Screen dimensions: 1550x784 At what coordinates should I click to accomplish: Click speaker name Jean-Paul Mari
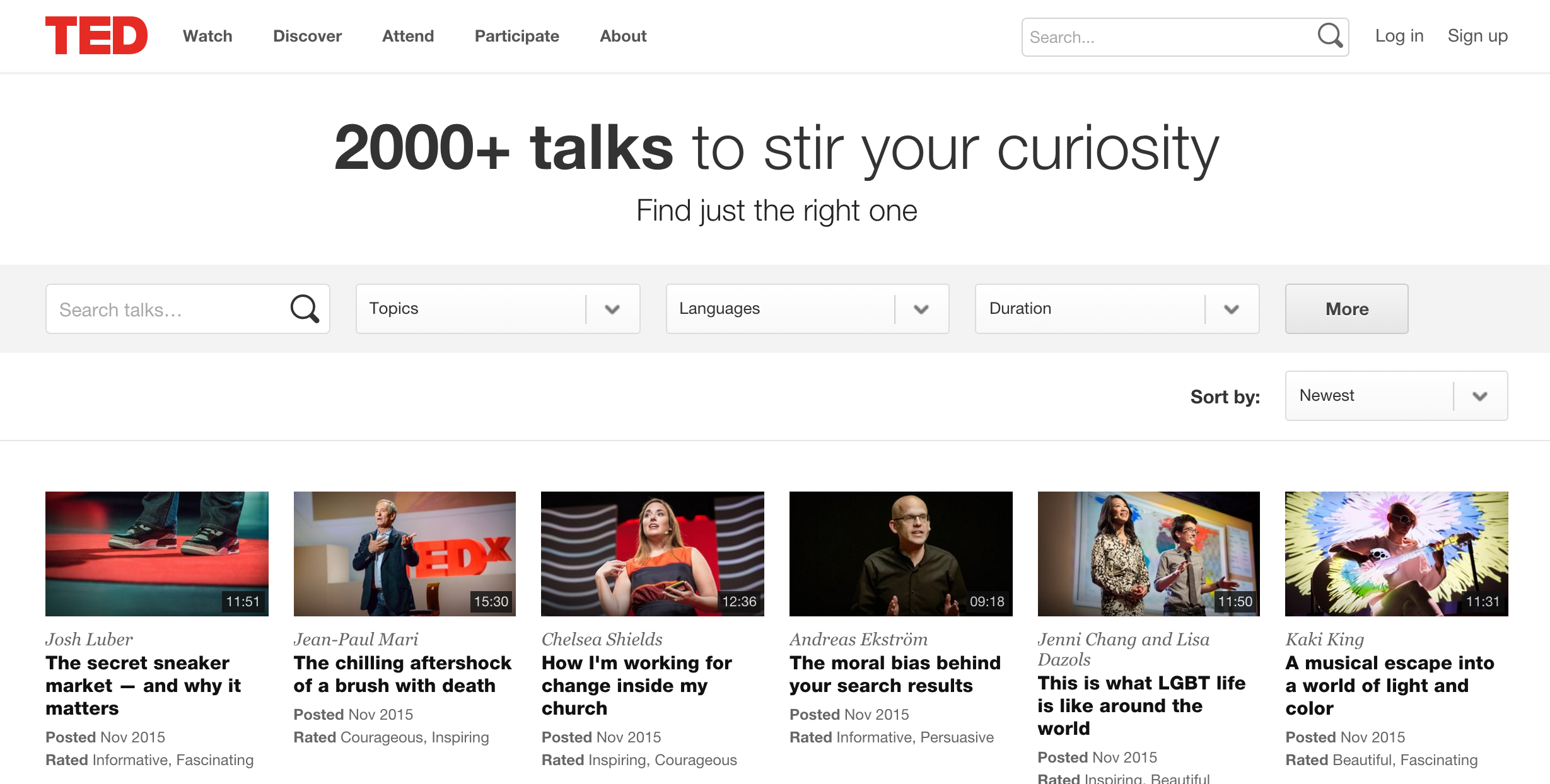tap(356, 639)
